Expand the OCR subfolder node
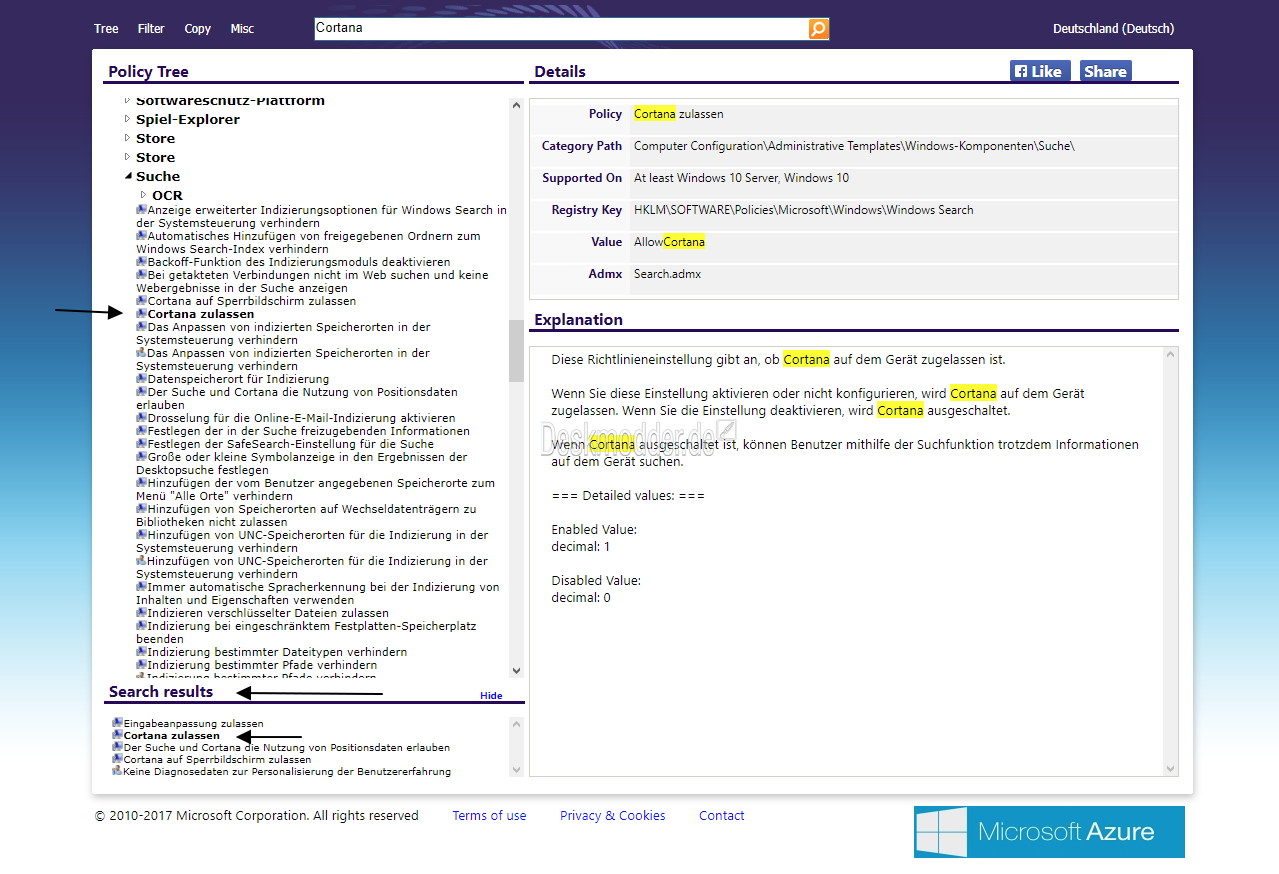 (143, 195)
